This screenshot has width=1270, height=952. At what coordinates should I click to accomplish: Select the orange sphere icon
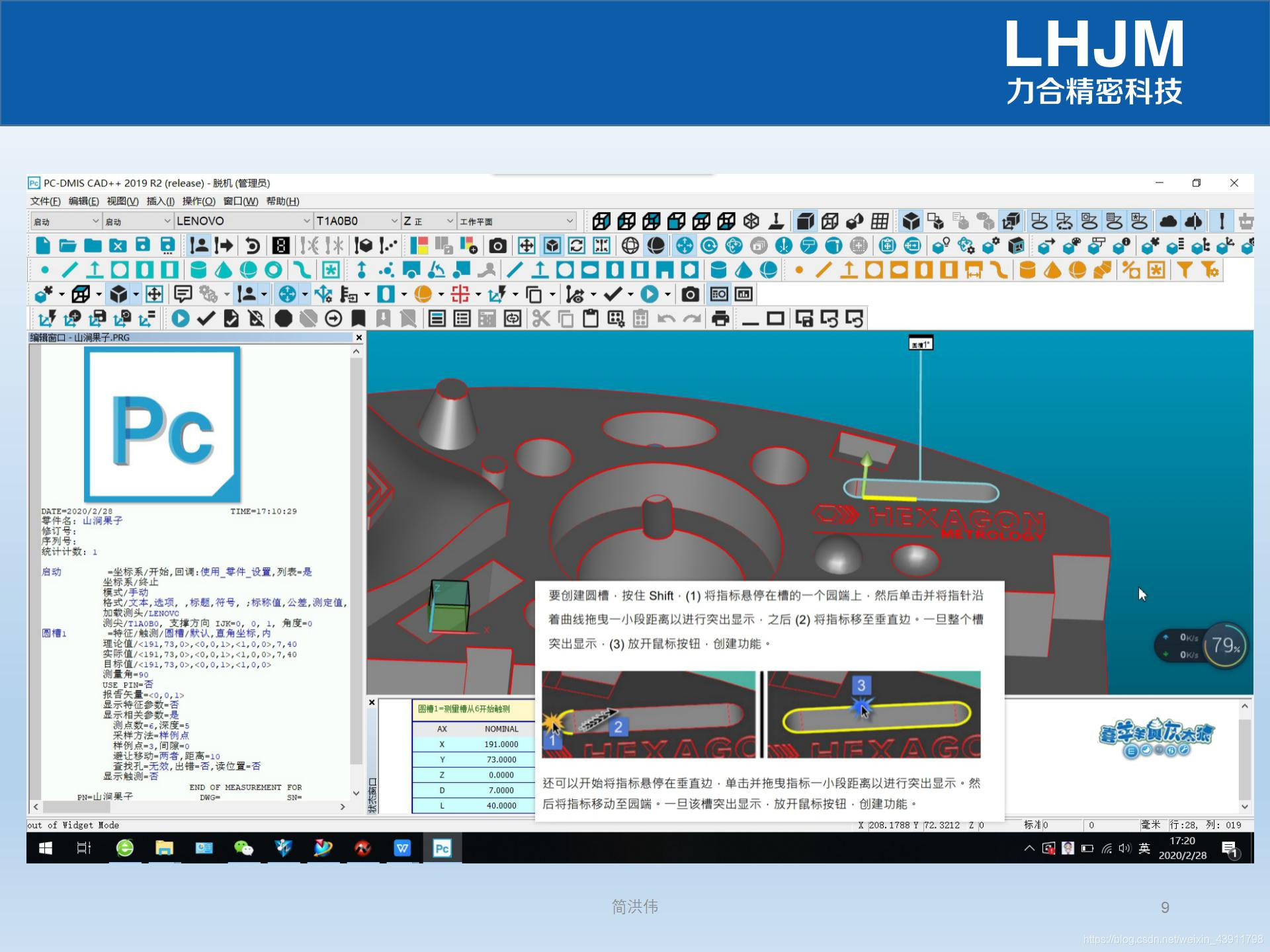[1078, 270]
